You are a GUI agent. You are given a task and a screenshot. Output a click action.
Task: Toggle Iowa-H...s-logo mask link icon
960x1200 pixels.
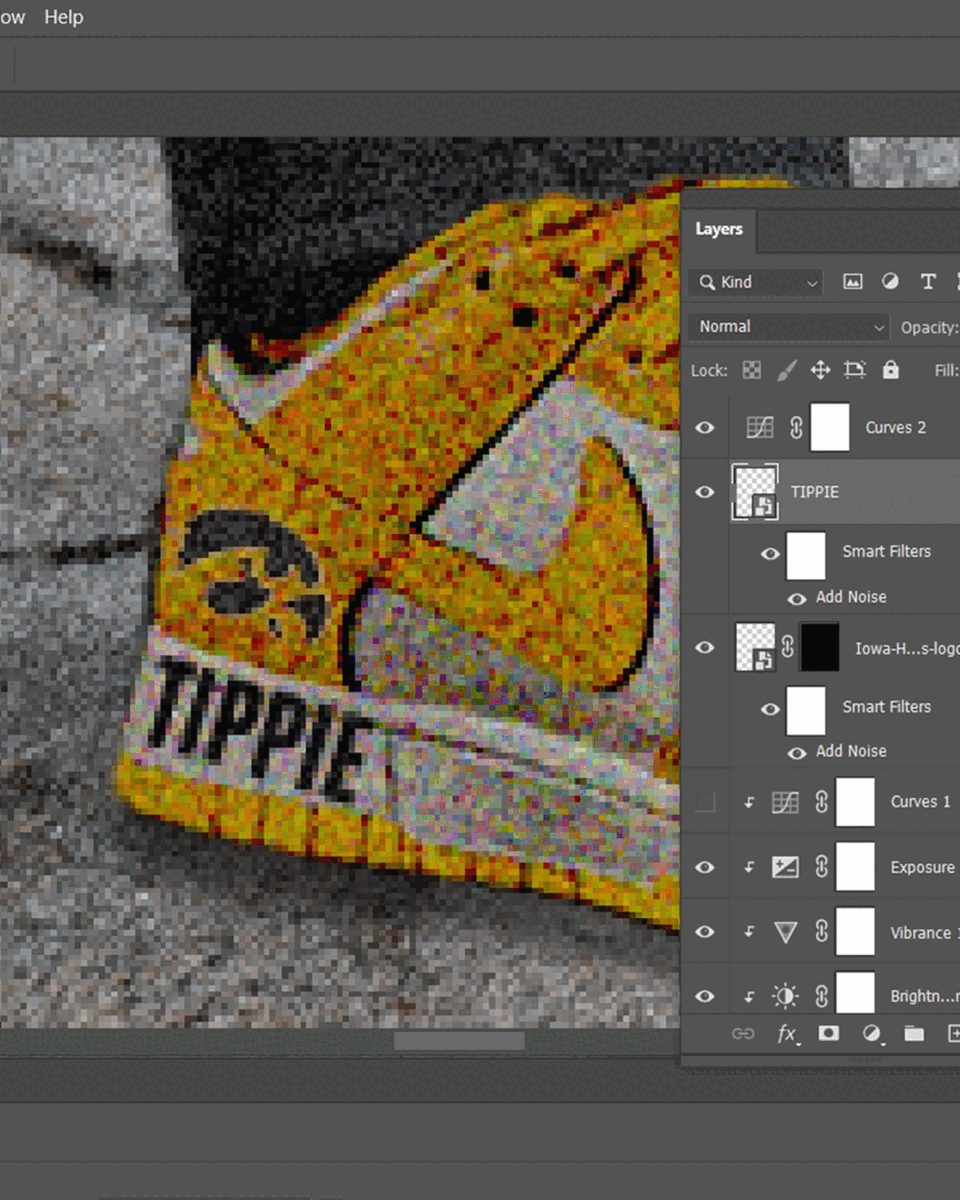click(788, 647)
